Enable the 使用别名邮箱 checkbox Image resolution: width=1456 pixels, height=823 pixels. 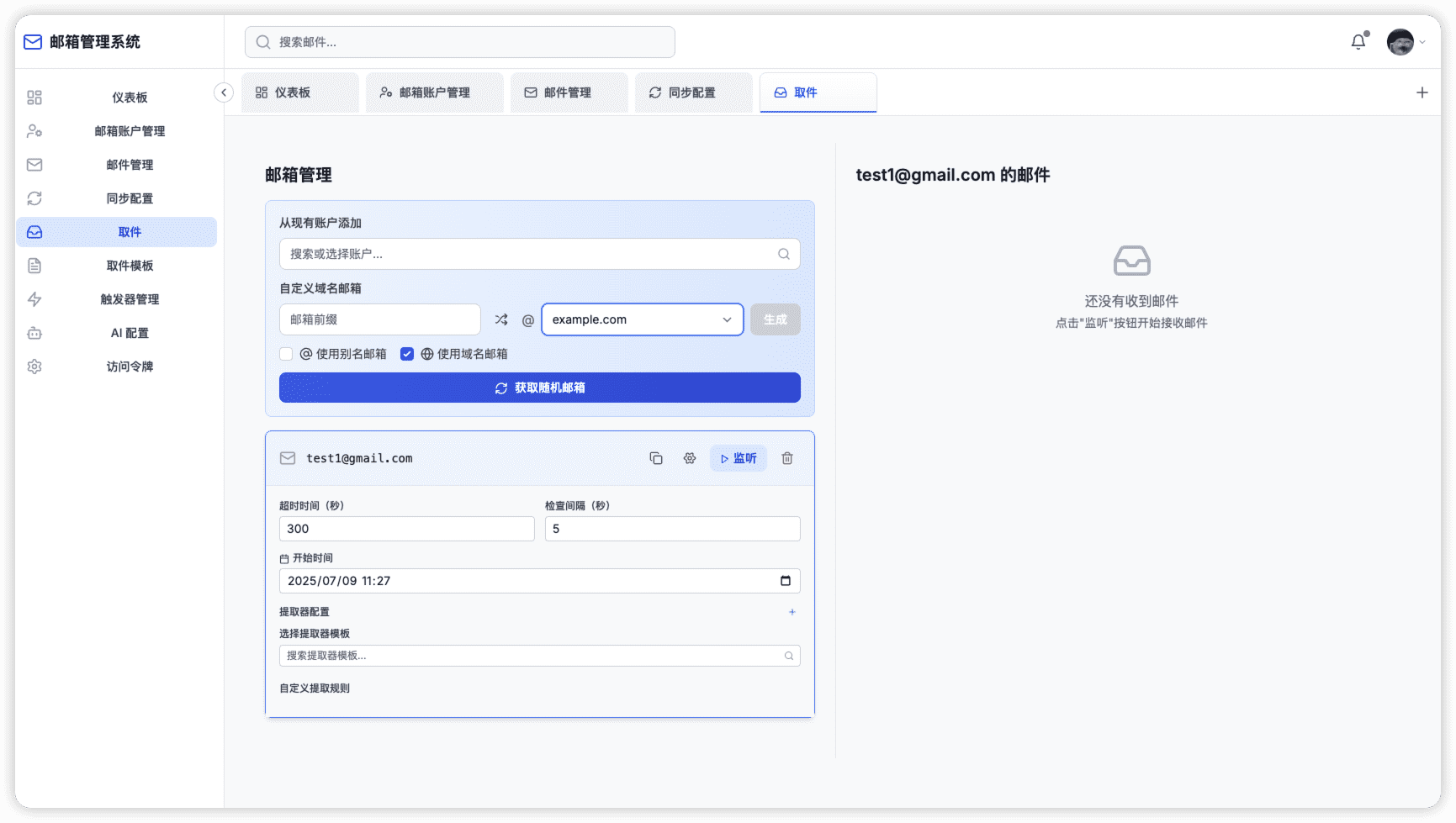coord(286,354)
